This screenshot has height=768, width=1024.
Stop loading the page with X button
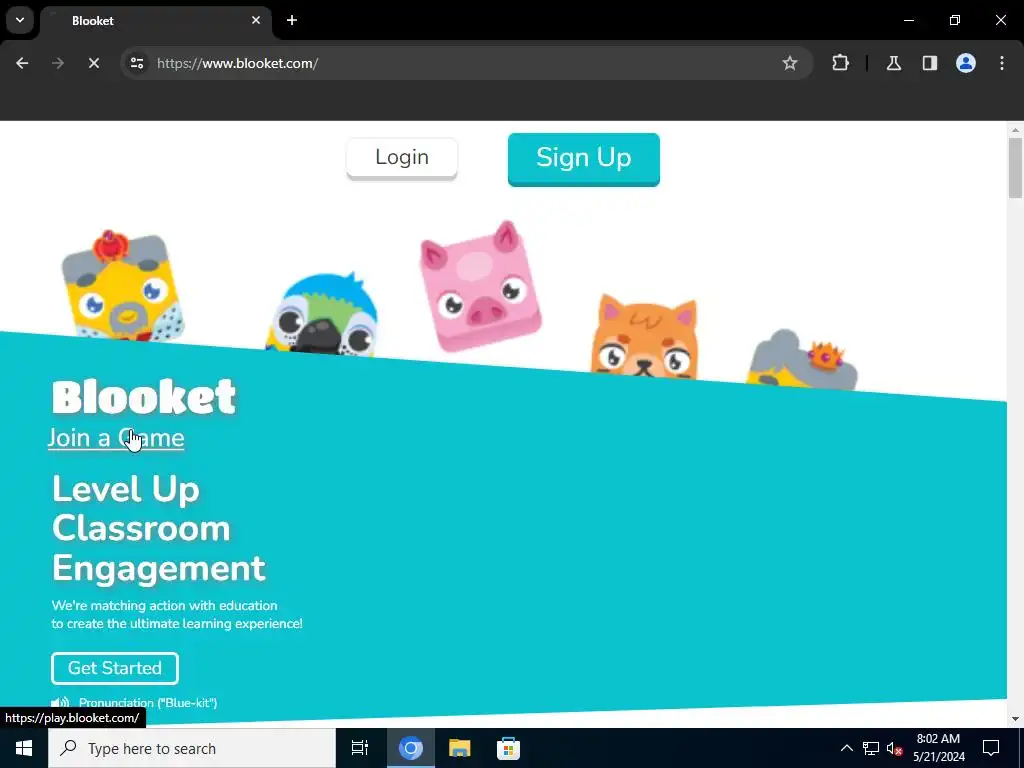tap(93, 63)
